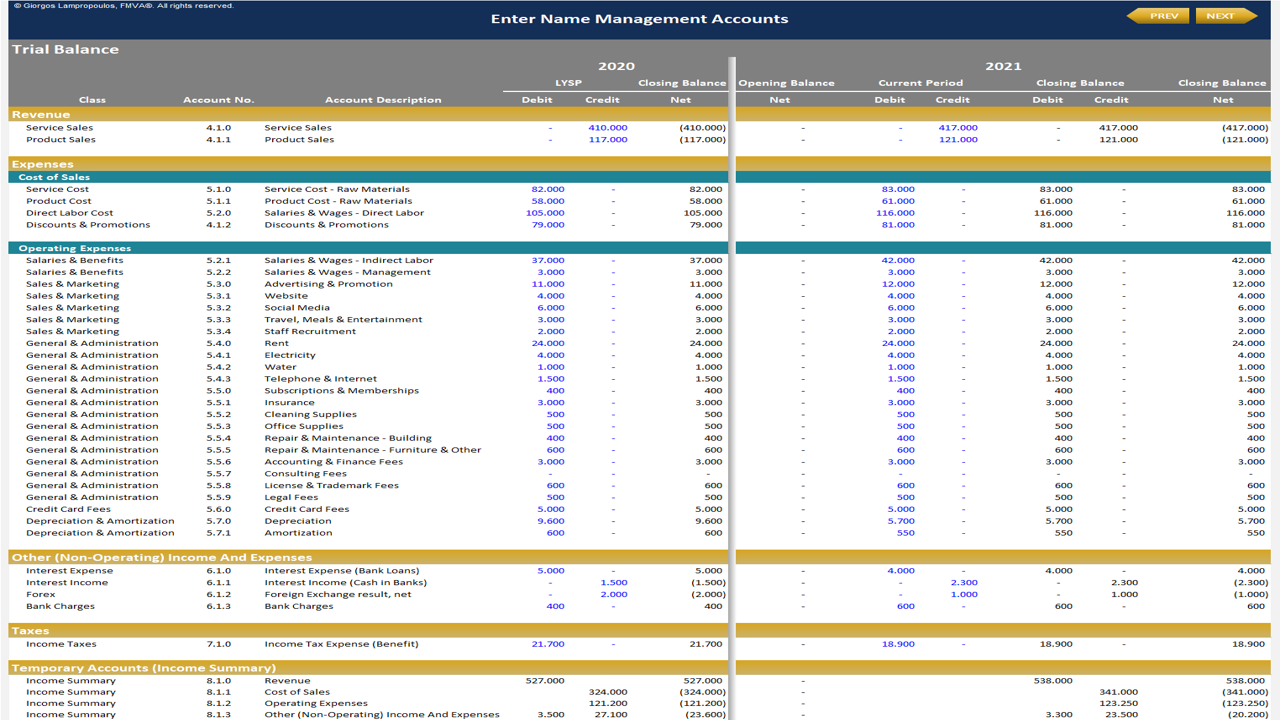
Task: Select the 2021 debit 5.700 for Depreciation
Action: 900,521
